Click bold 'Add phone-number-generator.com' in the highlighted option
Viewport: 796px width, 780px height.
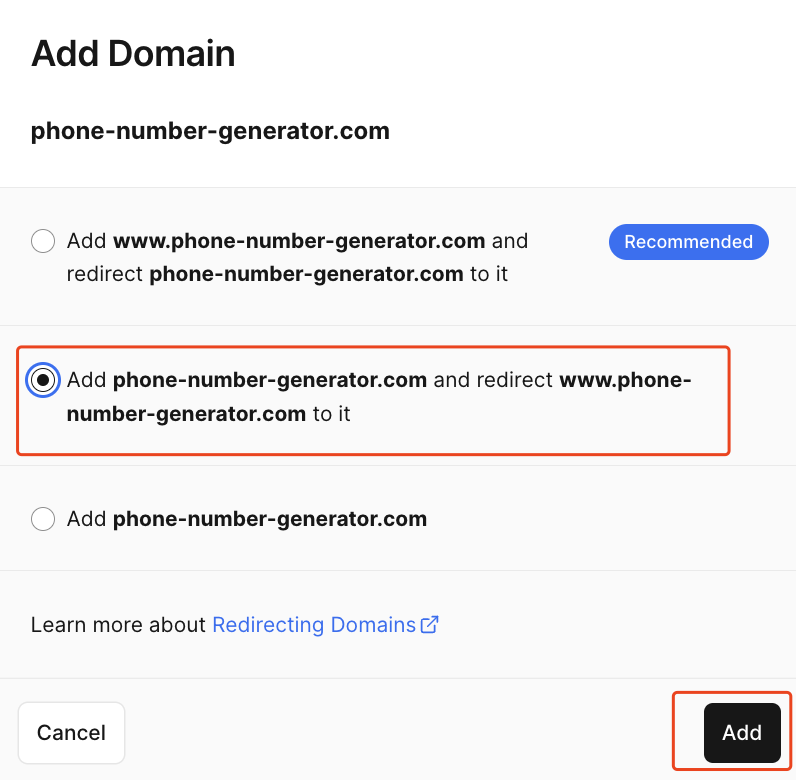247,380
